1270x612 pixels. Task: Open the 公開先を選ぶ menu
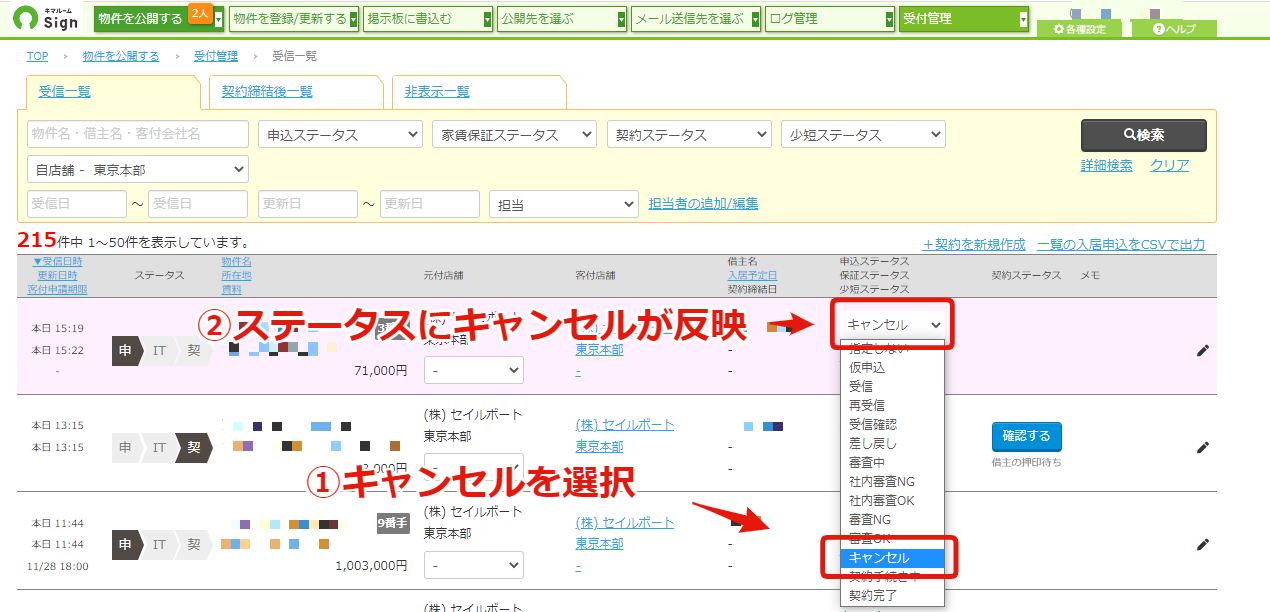click(562, 19)
